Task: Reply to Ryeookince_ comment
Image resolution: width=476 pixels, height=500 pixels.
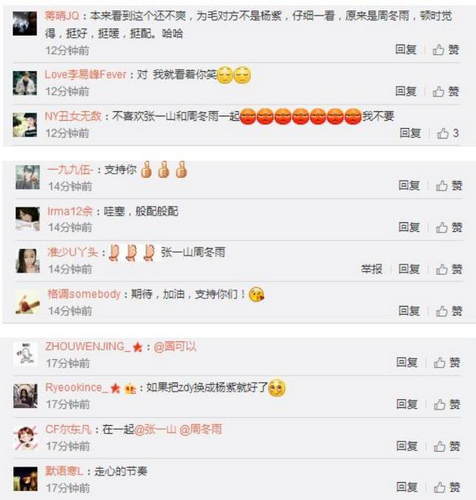Action: 407,404
